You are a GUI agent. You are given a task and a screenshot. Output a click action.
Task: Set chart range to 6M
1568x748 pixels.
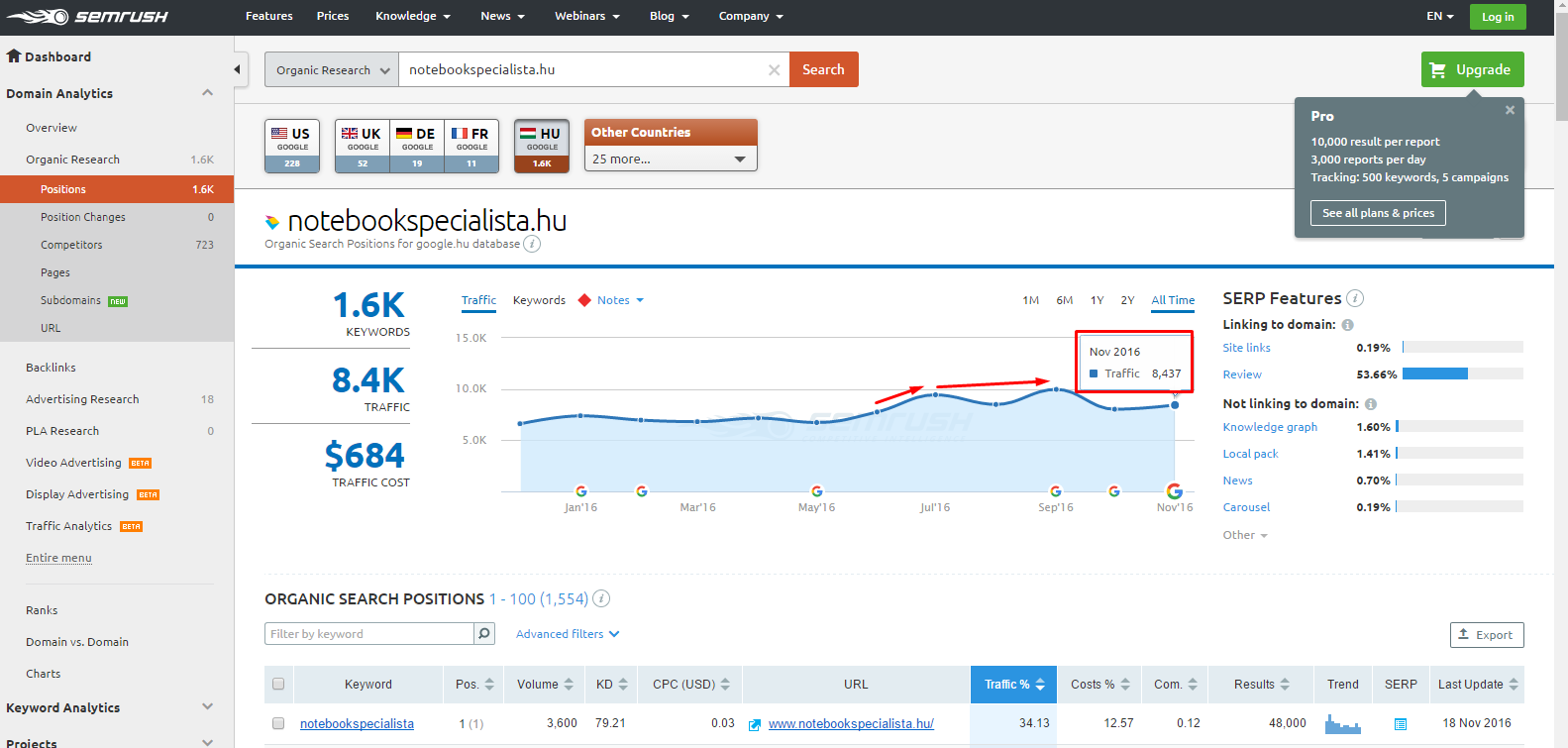coord(1065,300)
